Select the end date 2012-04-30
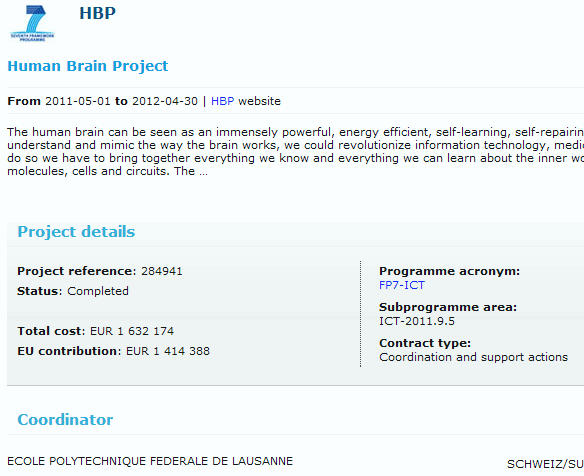Viewport: 584px width, 476px height. pyautogui.click(x=165, y=101)
